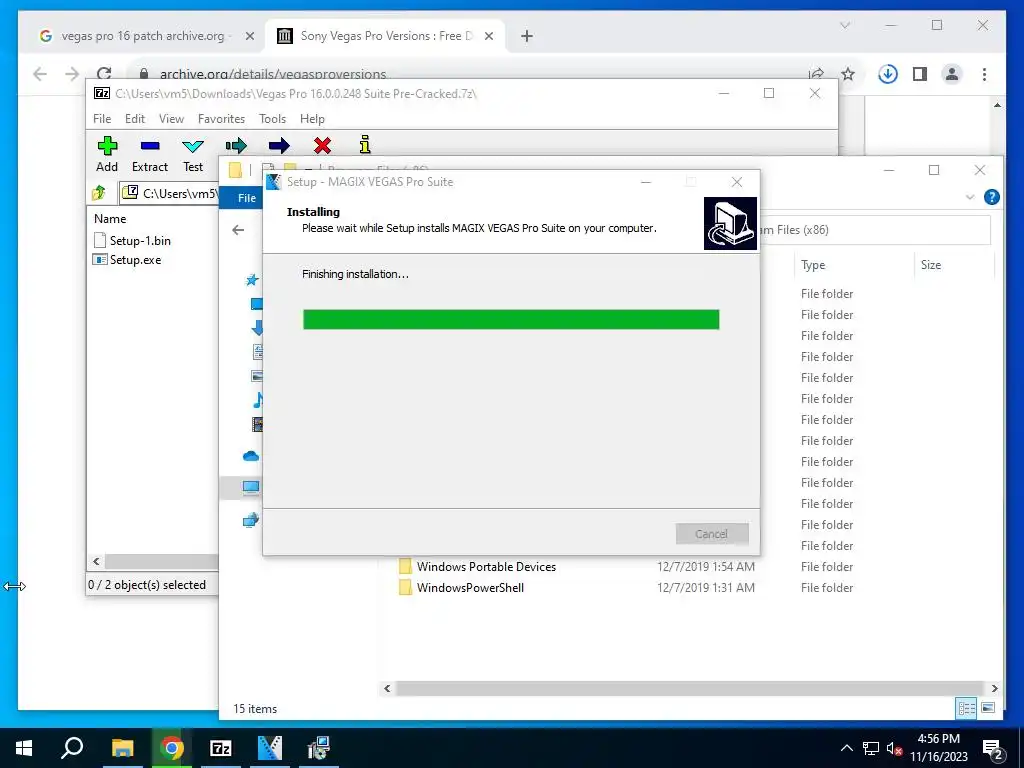Click the Name column header in 7-Zip

110,219
